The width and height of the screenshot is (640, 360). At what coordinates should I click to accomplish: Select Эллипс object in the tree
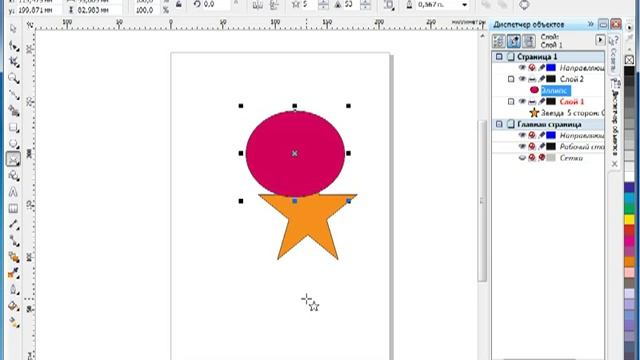point(556,90)
